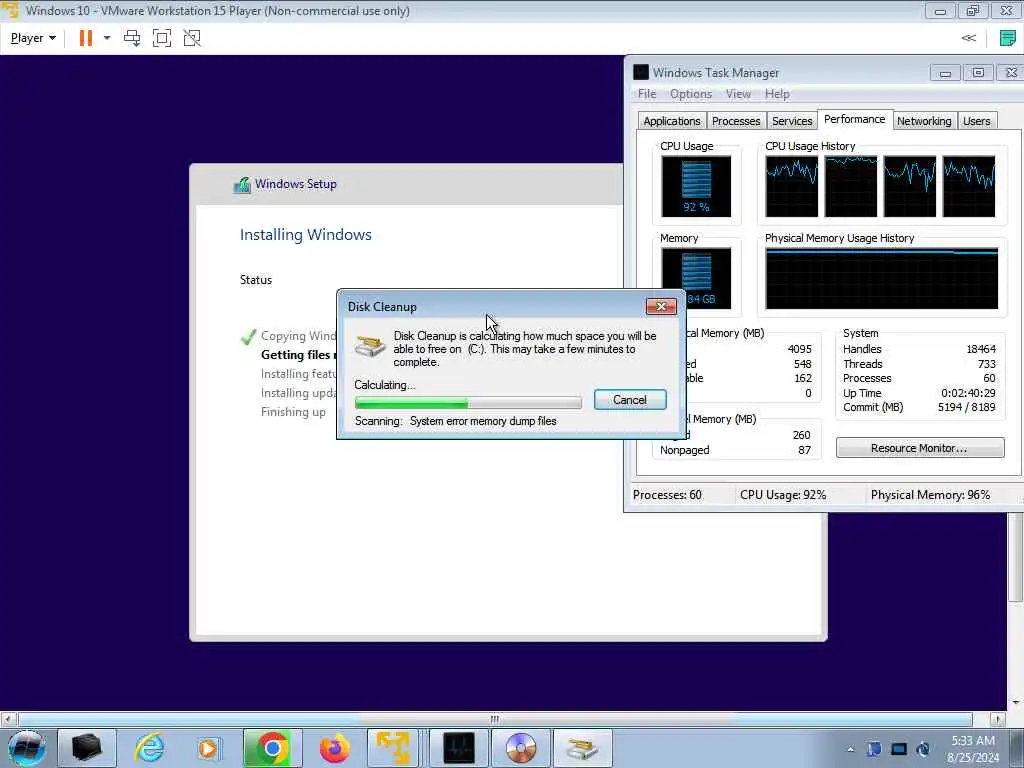Send Ctrl+Alt+Del to virtual machine
Screen dimensions: 1024x768
point(132,38)
